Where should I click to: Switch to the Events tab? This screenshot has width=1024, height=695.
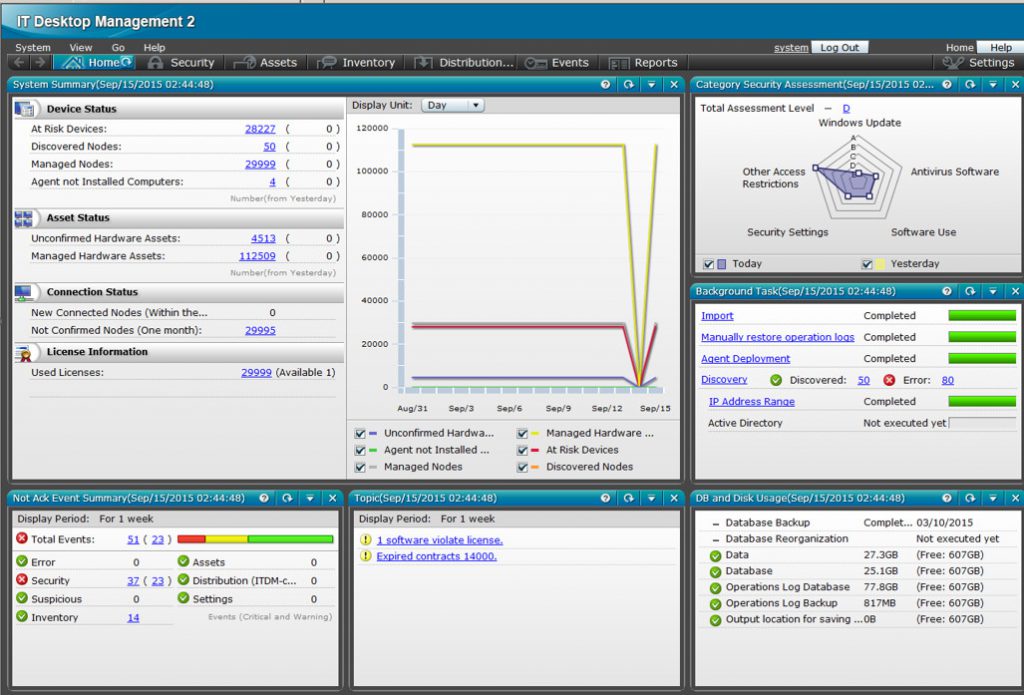[557, 63]
